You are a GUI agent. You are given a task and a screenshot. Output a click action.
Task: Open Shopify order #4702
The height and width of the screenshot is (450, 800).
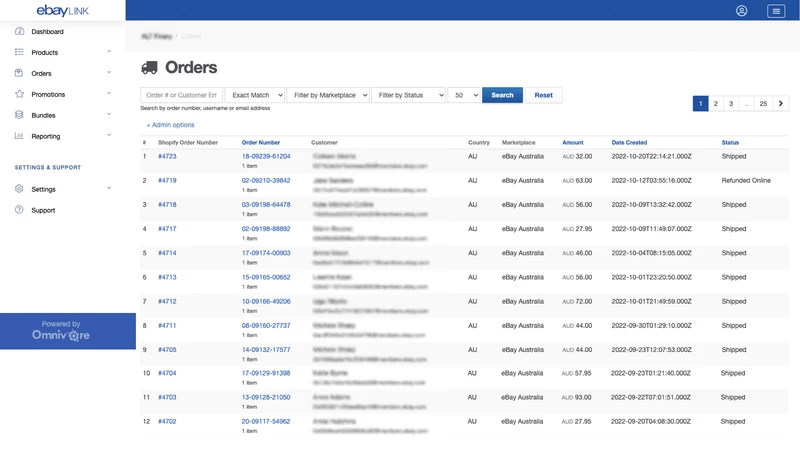pos(167,421)
